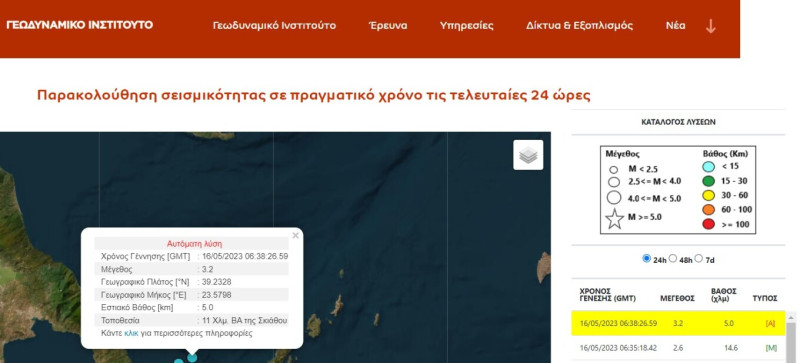Select the 24h radio button
Screen dimensions: 800x363
pyautogui.click(x=646, y=258)
